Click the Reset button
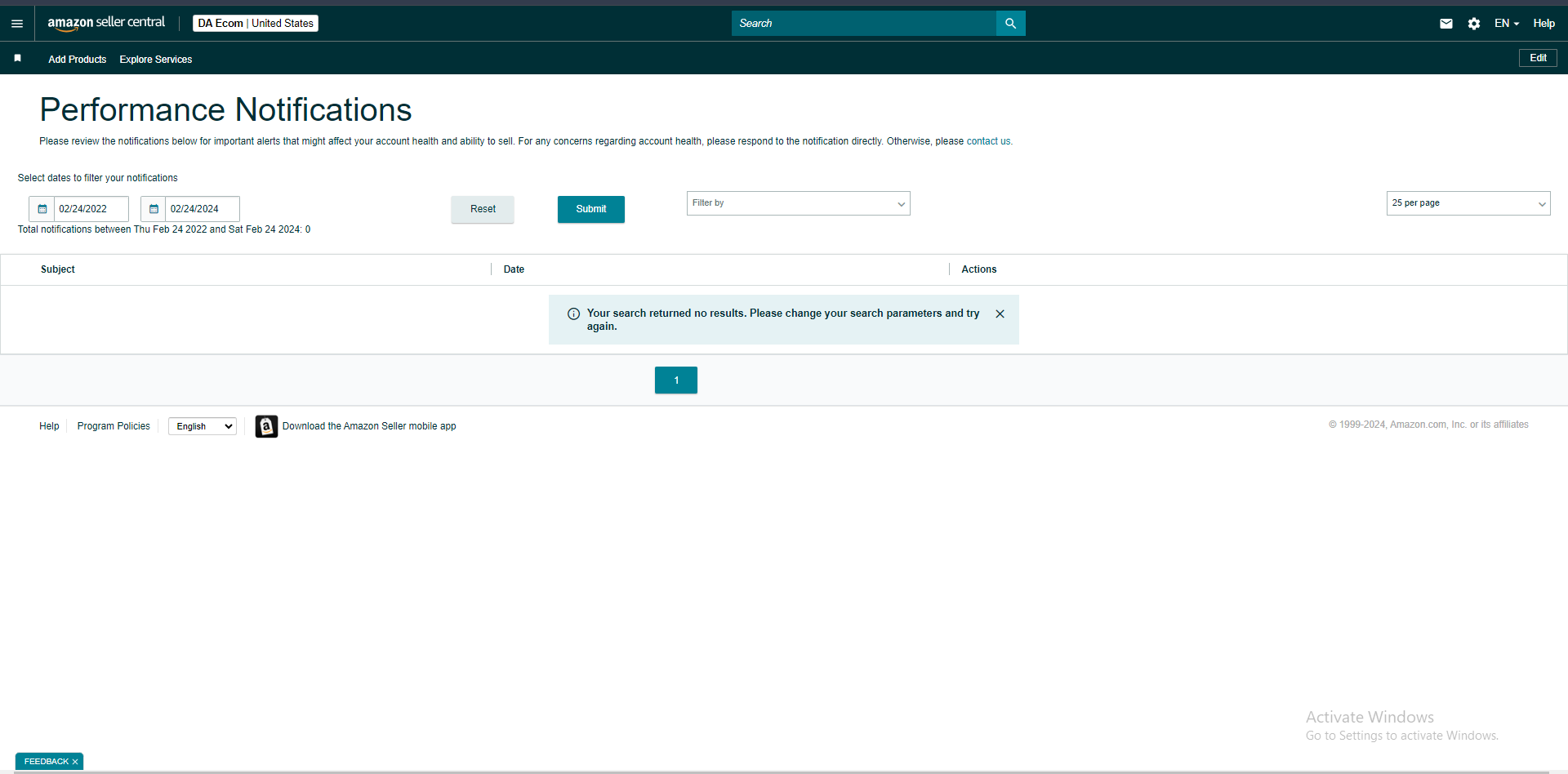1568x774 pixels. point(483,209)
